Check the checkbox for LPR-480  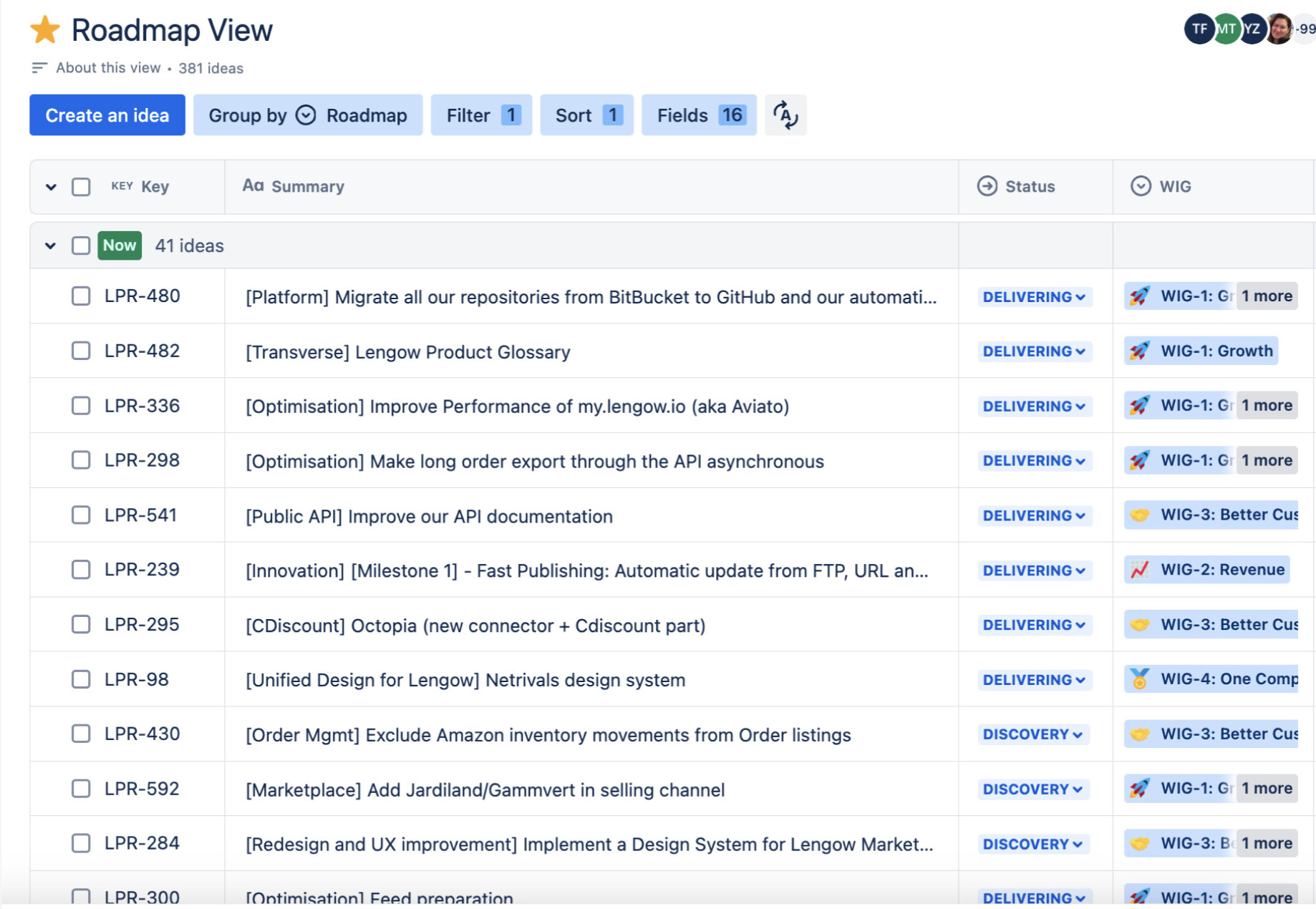(x=80, y=296)
